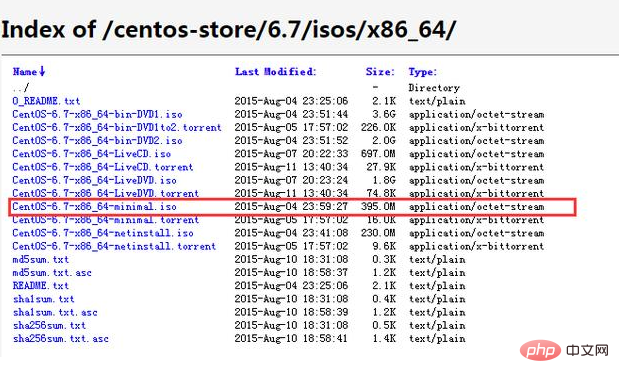The image size is (619, 383).
Task: Go up to the parent directory ../
Action: [x=21, y=88]
